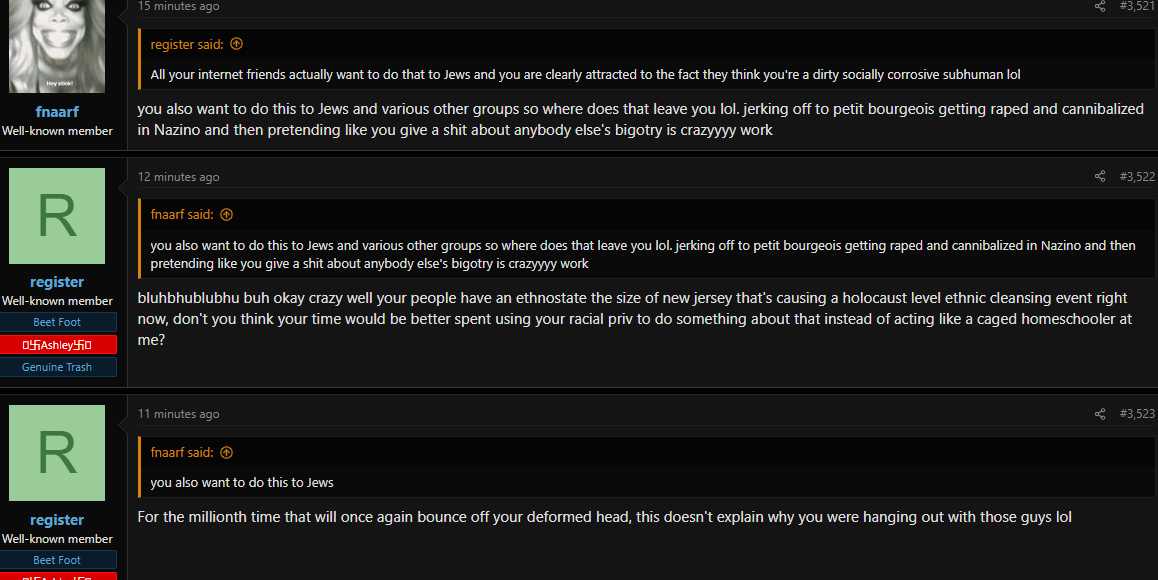Viewport: 1158px width, 580px height.
Task: Open fnaarf username profile link
Action: (x=57, y=112)
